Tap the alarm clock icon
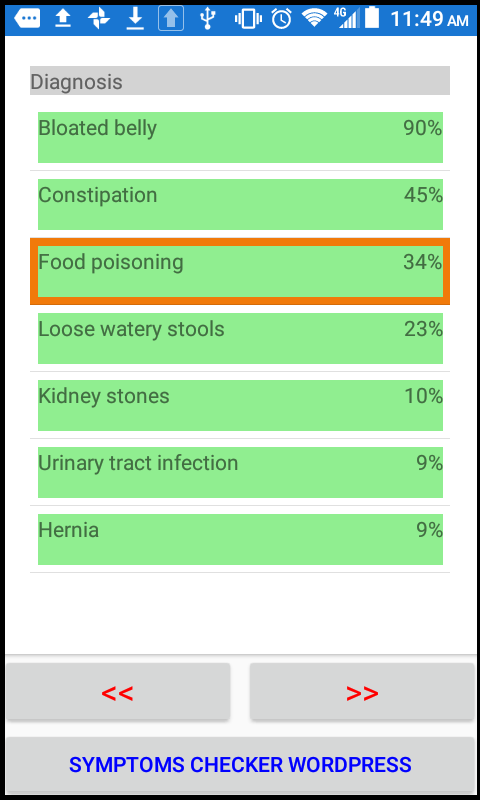Screen dimensions: 480x800 tap(282, 19)
